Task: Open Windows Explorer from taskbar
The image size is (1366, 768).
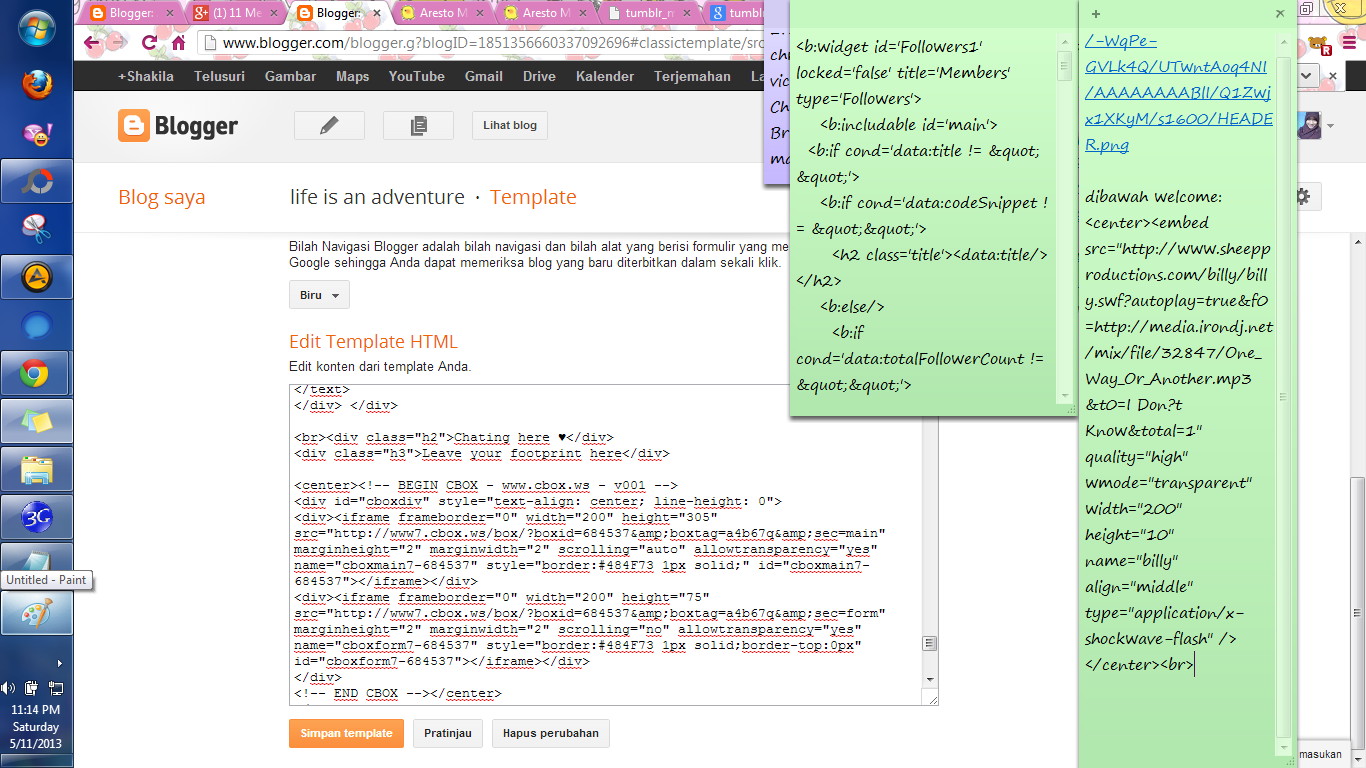Action: click(x=37, y=469)
